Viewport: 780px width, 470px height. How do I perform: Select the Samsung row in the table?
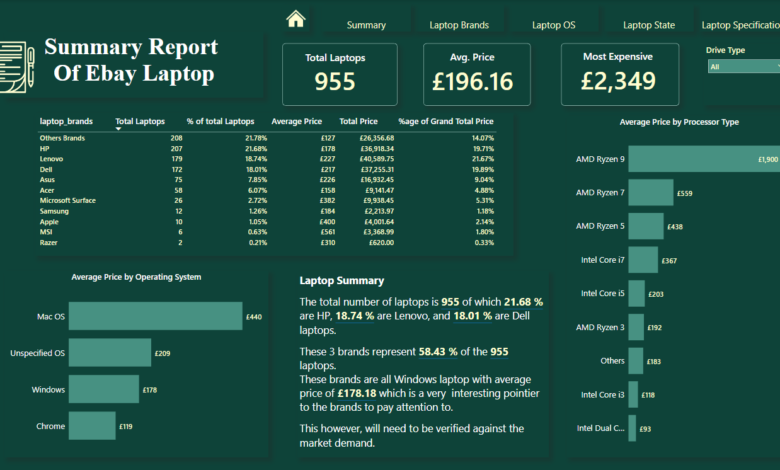(x=267, y=211)
